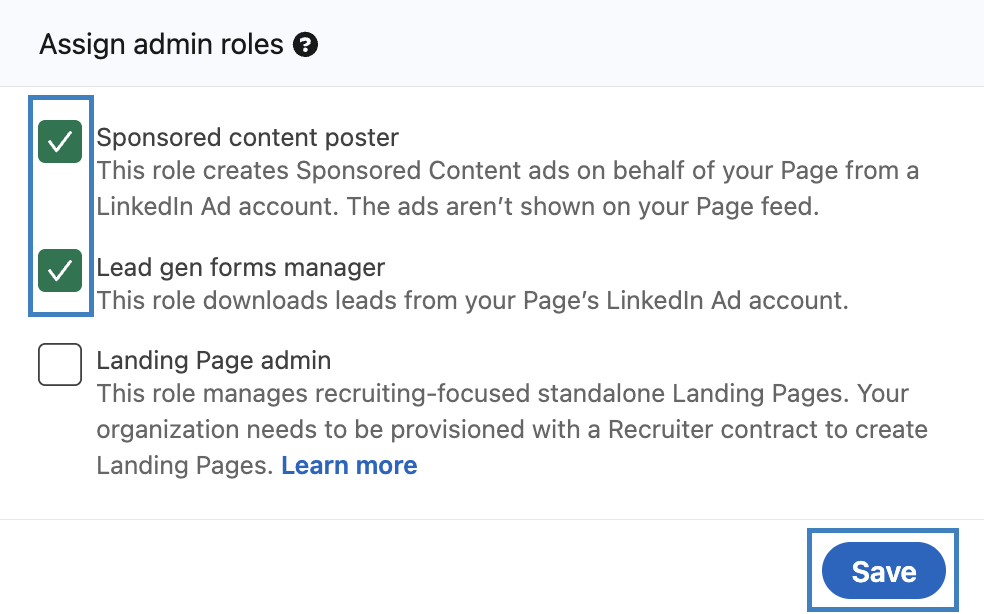Screen dimensions: 984x614
Task: Click the Sponsored content poster label text
Action: (x=247, y=137)
